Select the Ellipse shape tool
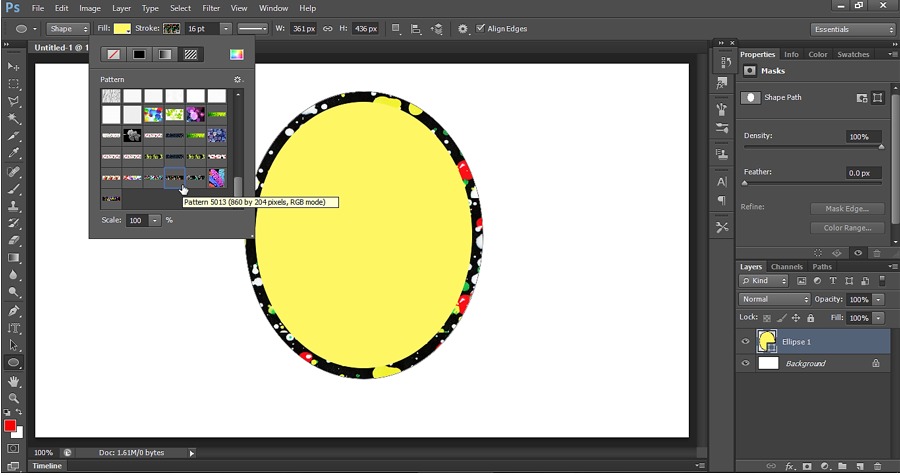The image size is (900, 475). pyautogui.click(x=13, y=363)
